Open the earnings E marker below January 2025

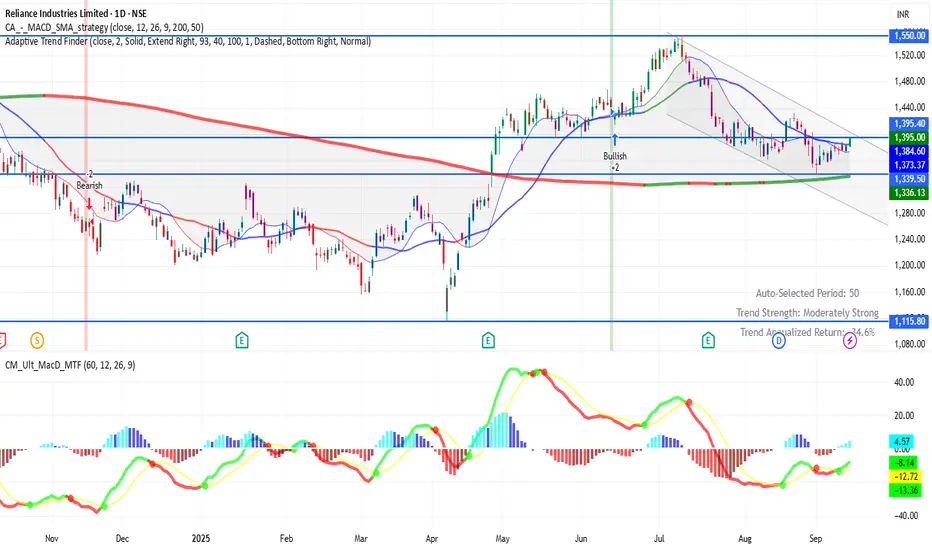click(x=241, y=340)
